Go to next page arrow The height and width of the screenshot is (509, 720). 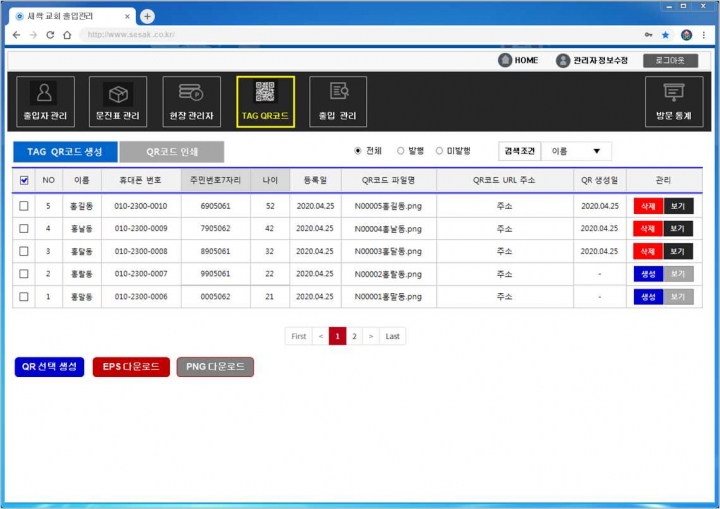(x=371, y=336)
